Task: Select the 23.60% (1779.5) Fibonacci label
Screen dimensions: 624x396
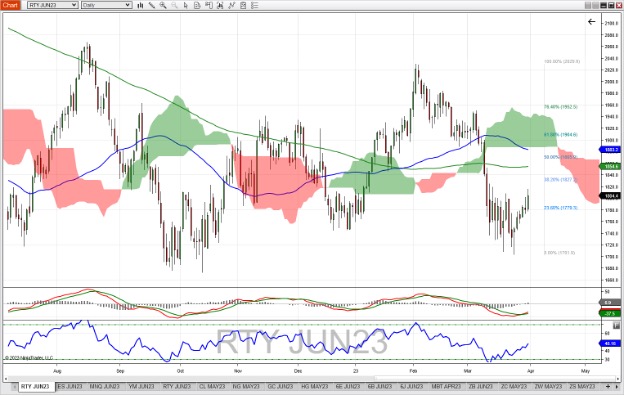Action: (561, 208)
